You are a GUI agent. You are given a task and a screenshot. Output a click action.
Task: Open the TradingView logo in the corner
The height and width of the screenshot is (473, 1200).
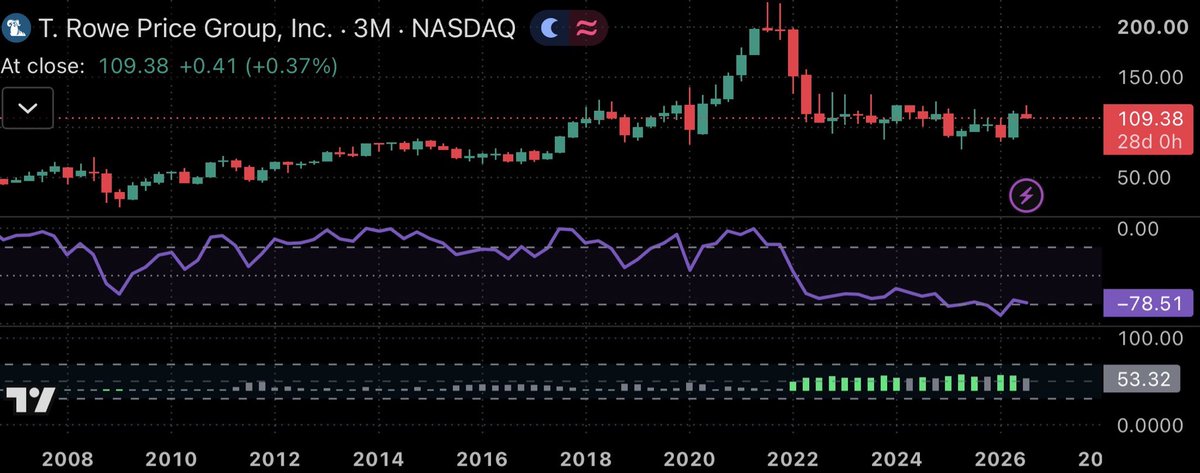click(30, 402)
